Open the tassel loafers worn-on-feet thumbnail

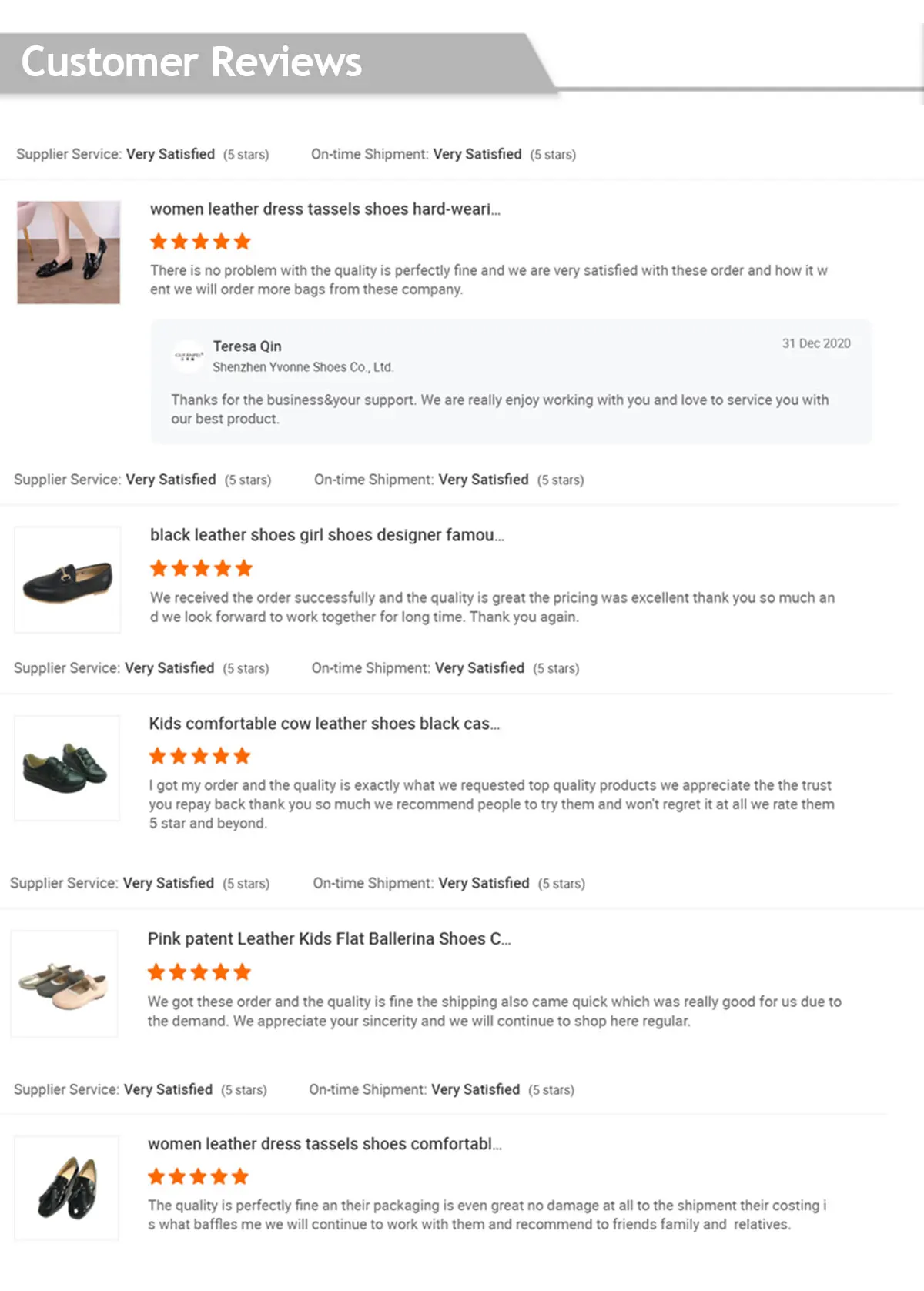pos(69,253)
